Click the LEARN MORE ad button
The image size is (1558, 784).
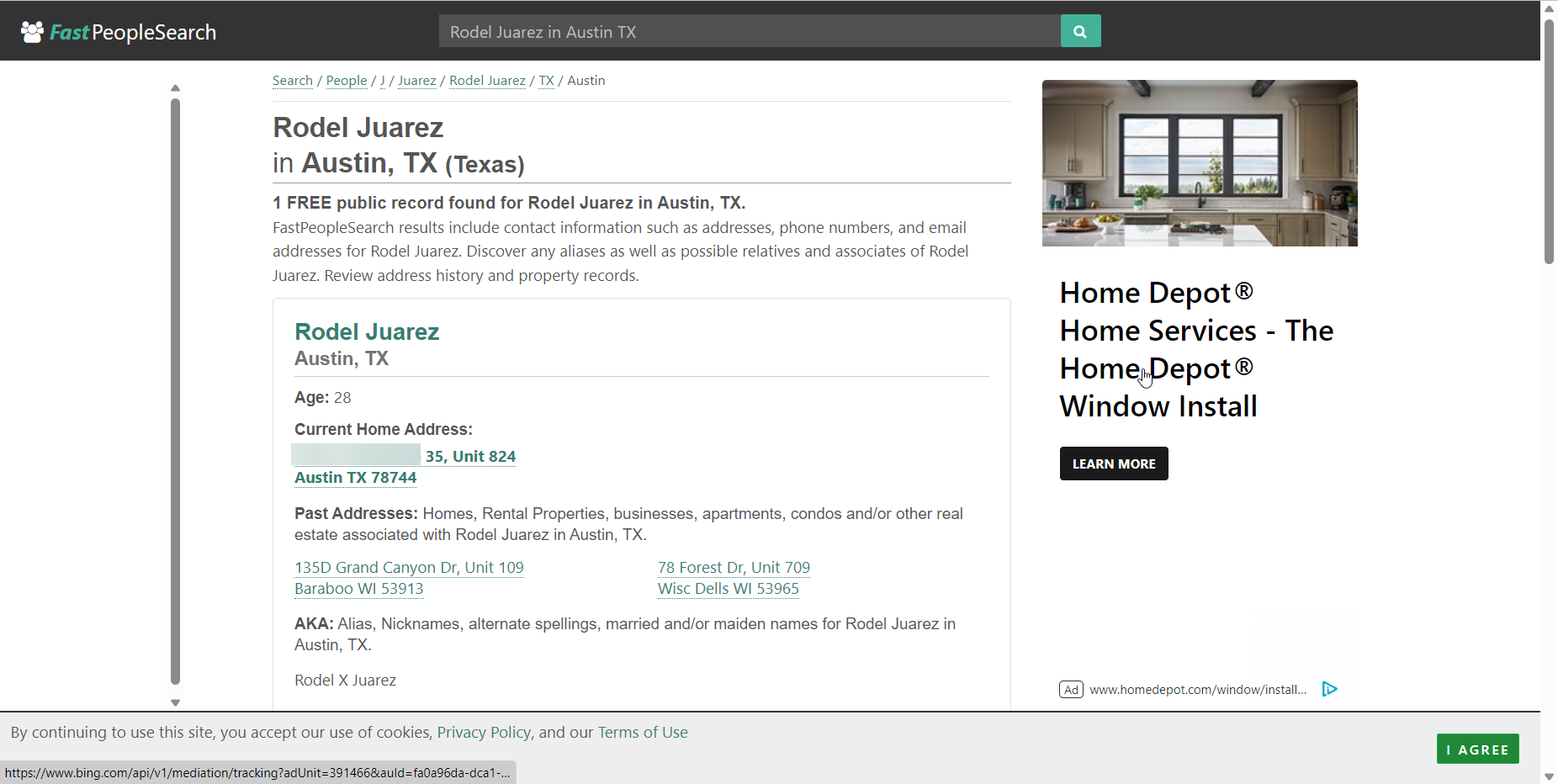[x=1114, y=464]
